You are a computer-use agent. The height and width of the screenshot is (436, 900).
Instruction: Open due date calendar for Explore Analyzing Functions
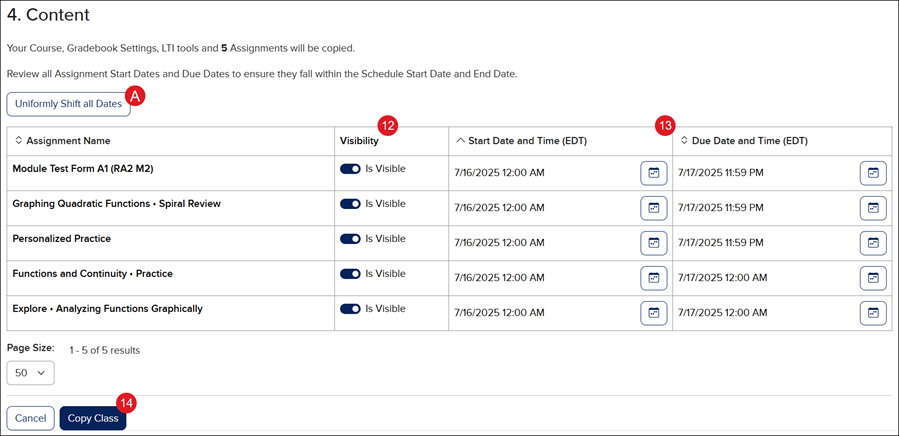(873, 313)
